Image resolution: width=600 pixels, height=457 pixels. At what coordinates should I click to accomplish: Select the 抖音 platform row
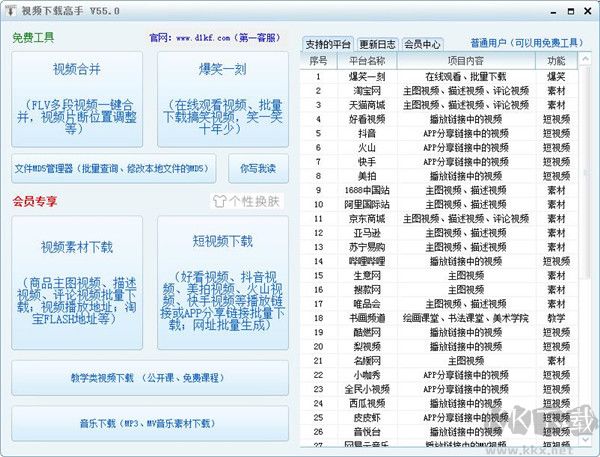(x=439, y=133)
